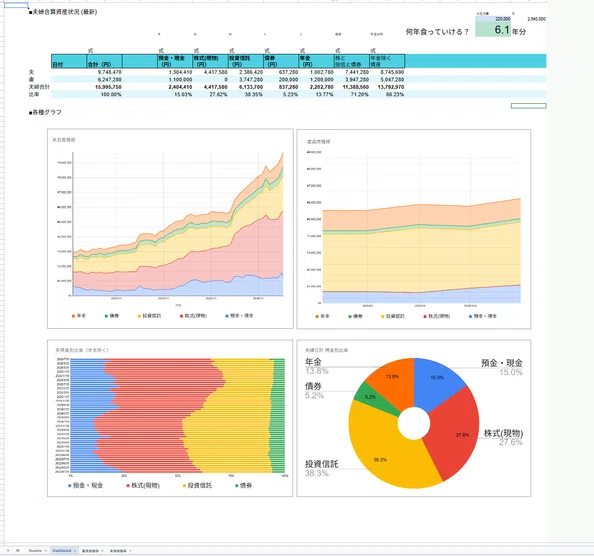Open the Readme tab dropdown arrow
This screenshot has width=594, height=556.
tap(45, 551)
